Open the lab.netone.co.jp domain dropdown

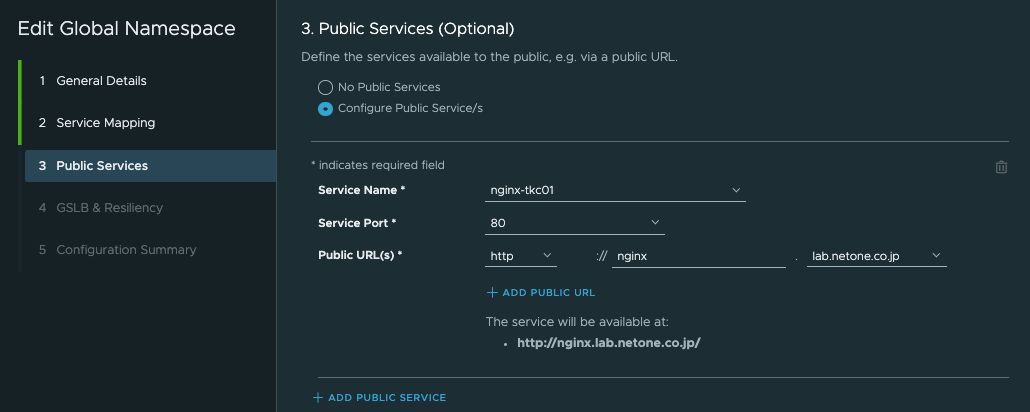(x=876, y=256)
